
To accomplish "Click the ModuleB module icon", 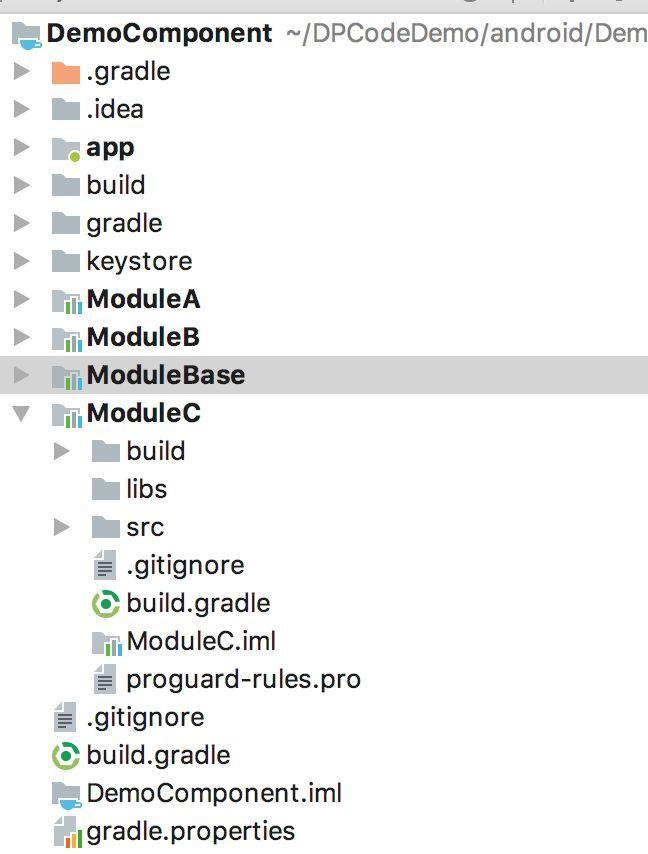I will [x=65, y=338].
